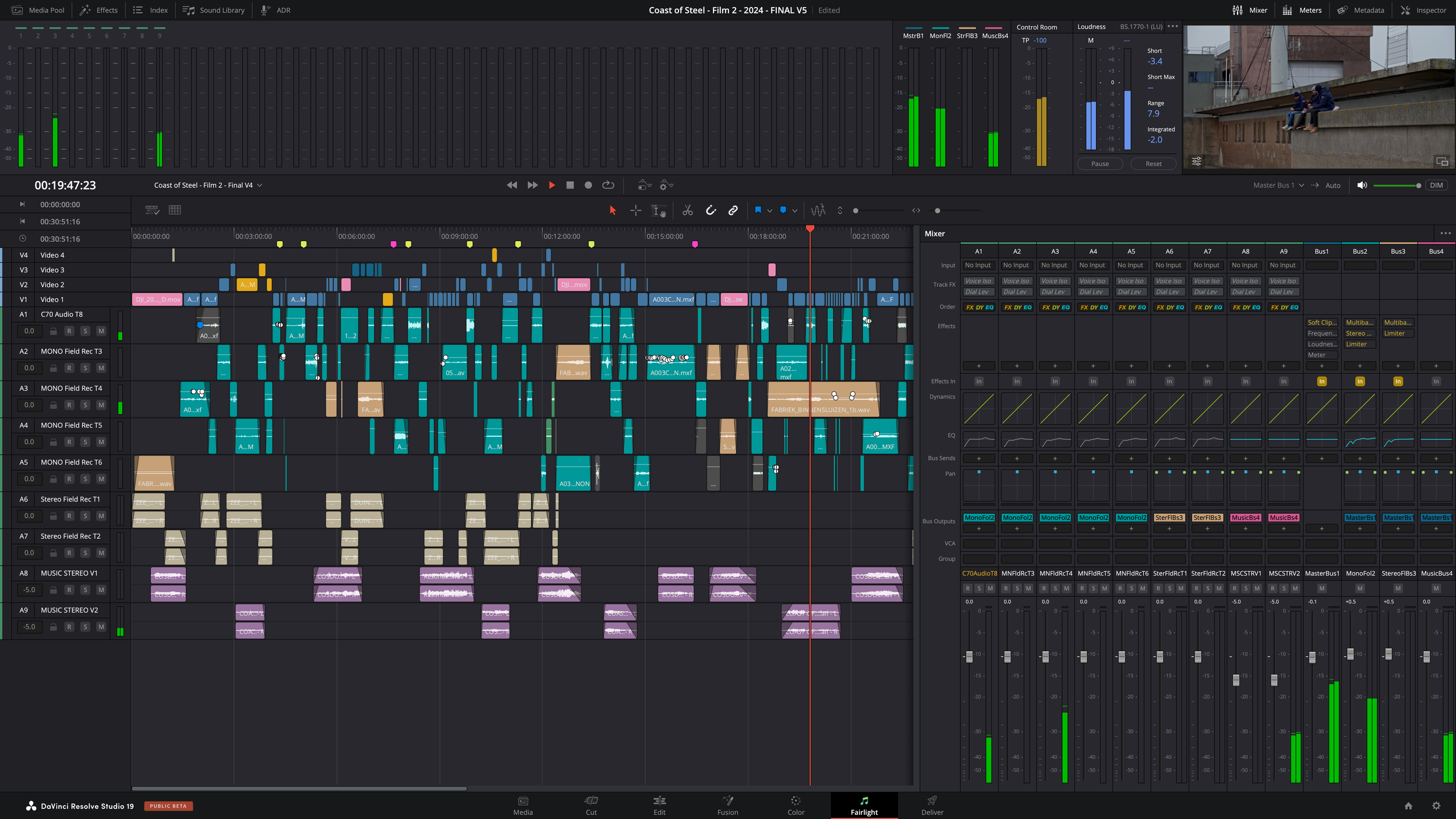Select the range selection crosshair tool
1456x819 pixels.
[635, 210]
